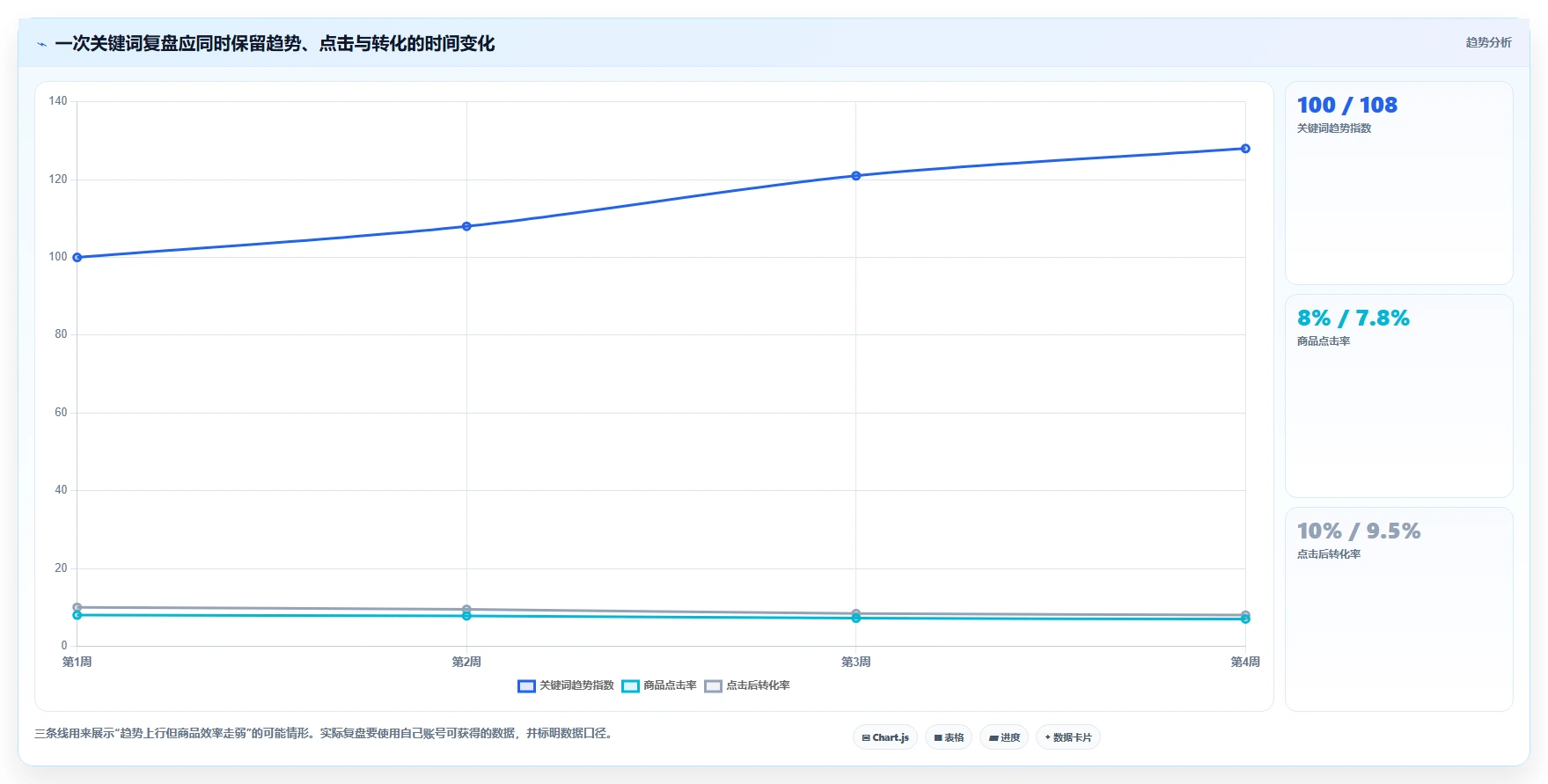Click the 关键词趋势指数 legend label

pos(576,685)
